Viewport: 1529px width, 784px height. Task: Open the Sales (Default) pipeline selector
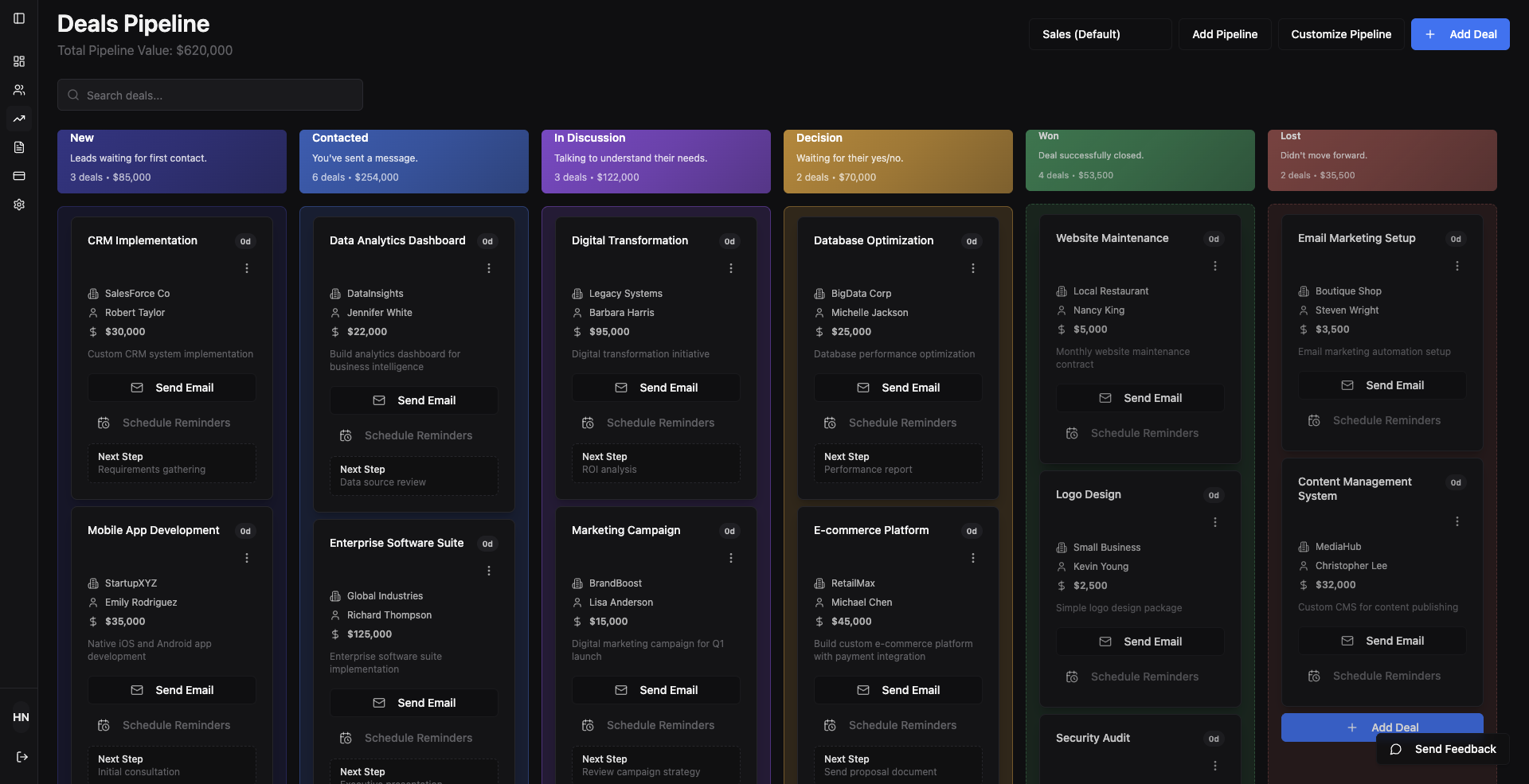(1100, 34)
